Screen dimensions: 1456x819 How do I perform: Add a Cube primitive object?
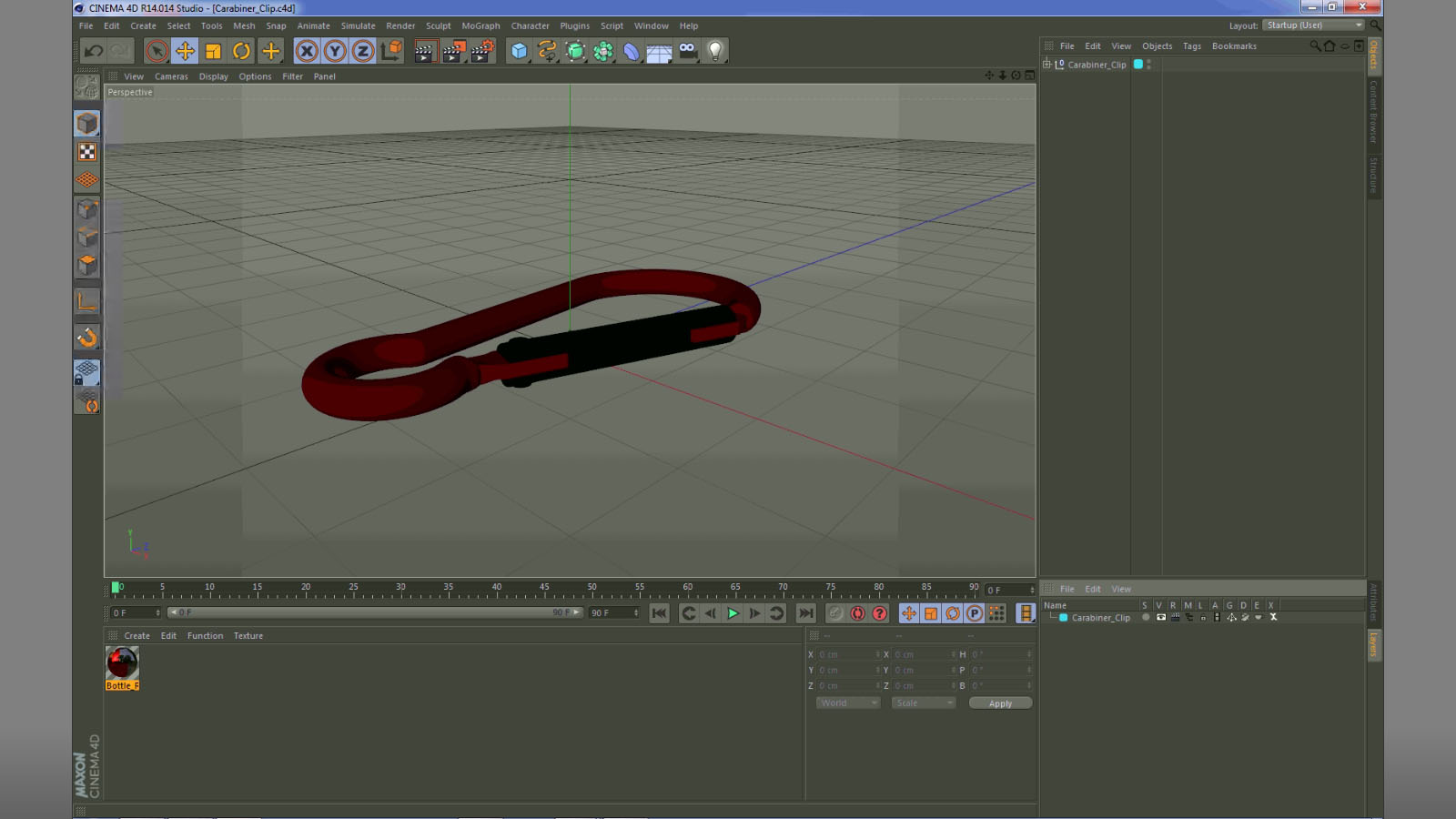tap(519, 51)
